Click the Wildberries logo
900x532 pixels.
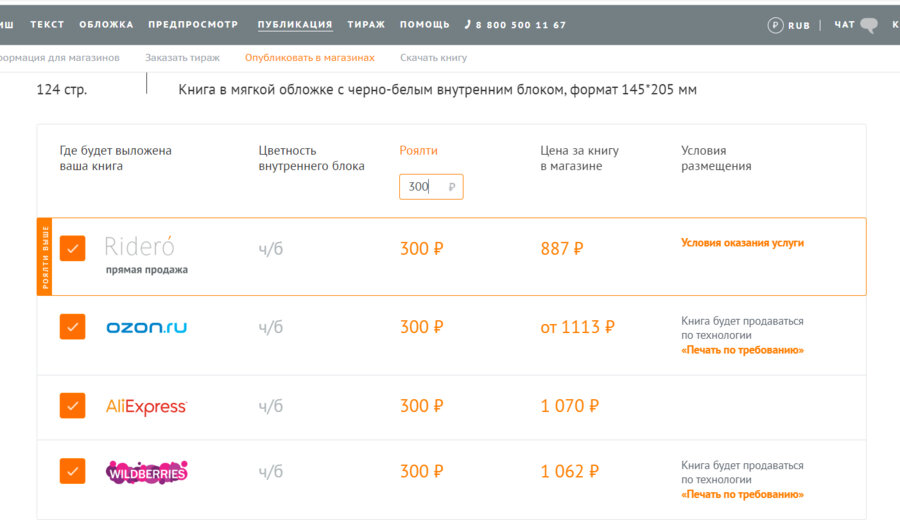147,472
